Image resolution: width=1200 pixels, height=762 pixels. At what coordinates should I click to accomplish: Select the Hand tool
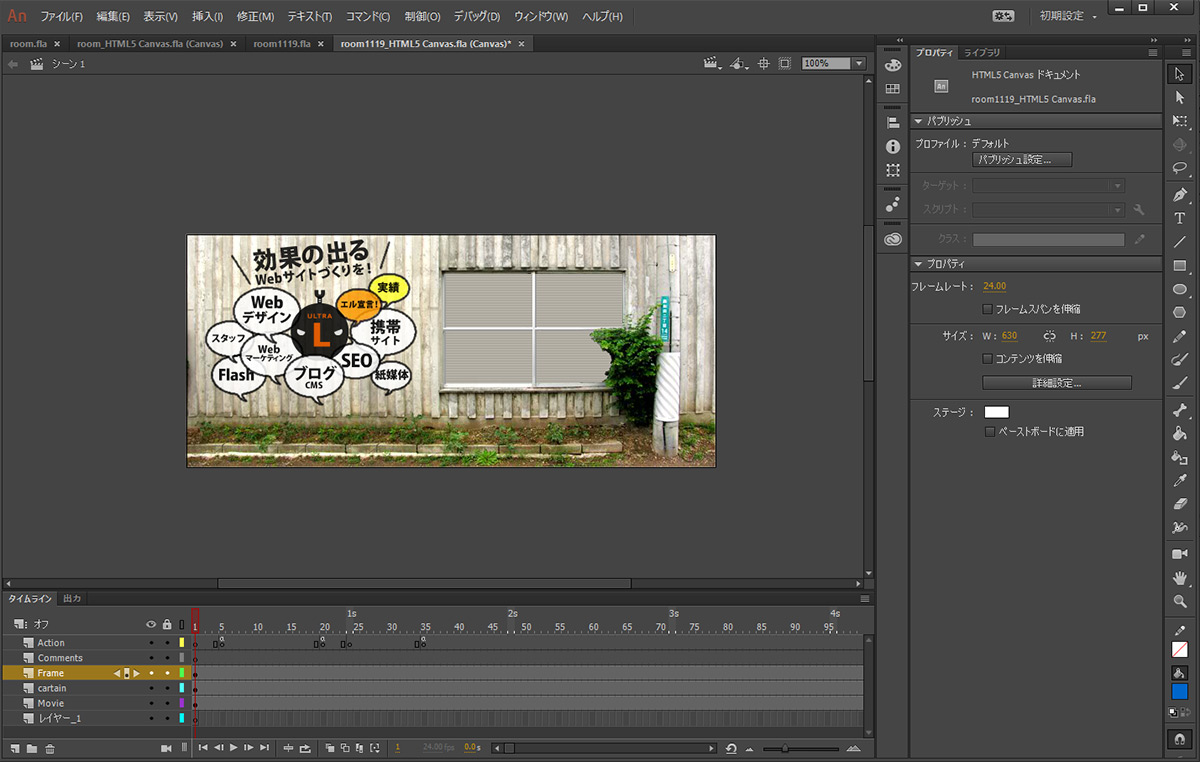1180,578
